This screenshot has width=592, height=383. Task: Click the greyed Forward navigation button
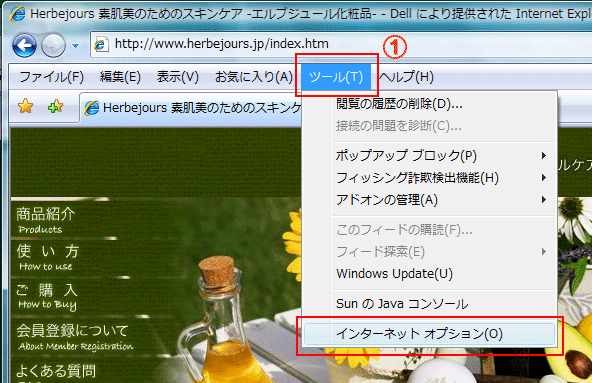coord(53,46)
